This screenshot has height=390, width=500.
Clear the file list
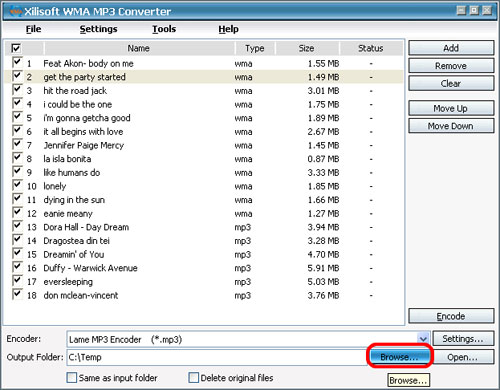451,83
